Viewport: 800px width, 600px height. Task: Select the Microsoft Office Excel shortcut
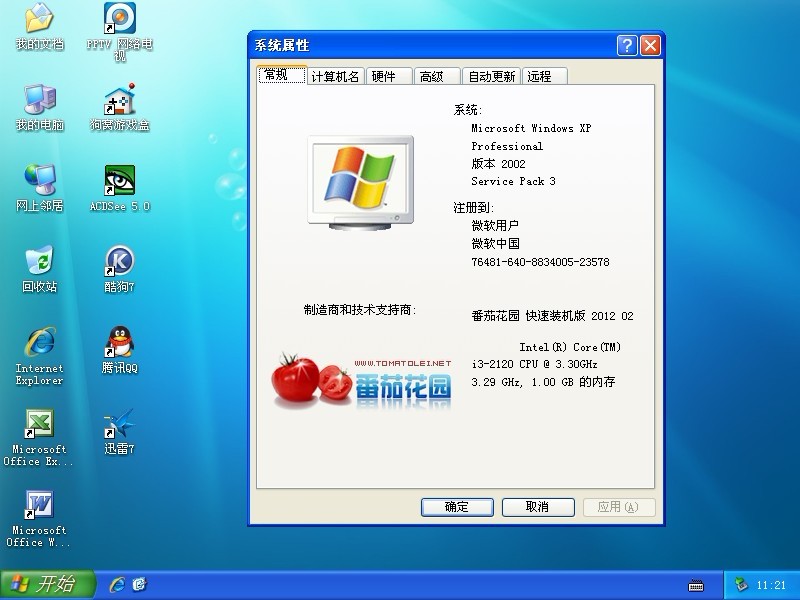[39, 425]
